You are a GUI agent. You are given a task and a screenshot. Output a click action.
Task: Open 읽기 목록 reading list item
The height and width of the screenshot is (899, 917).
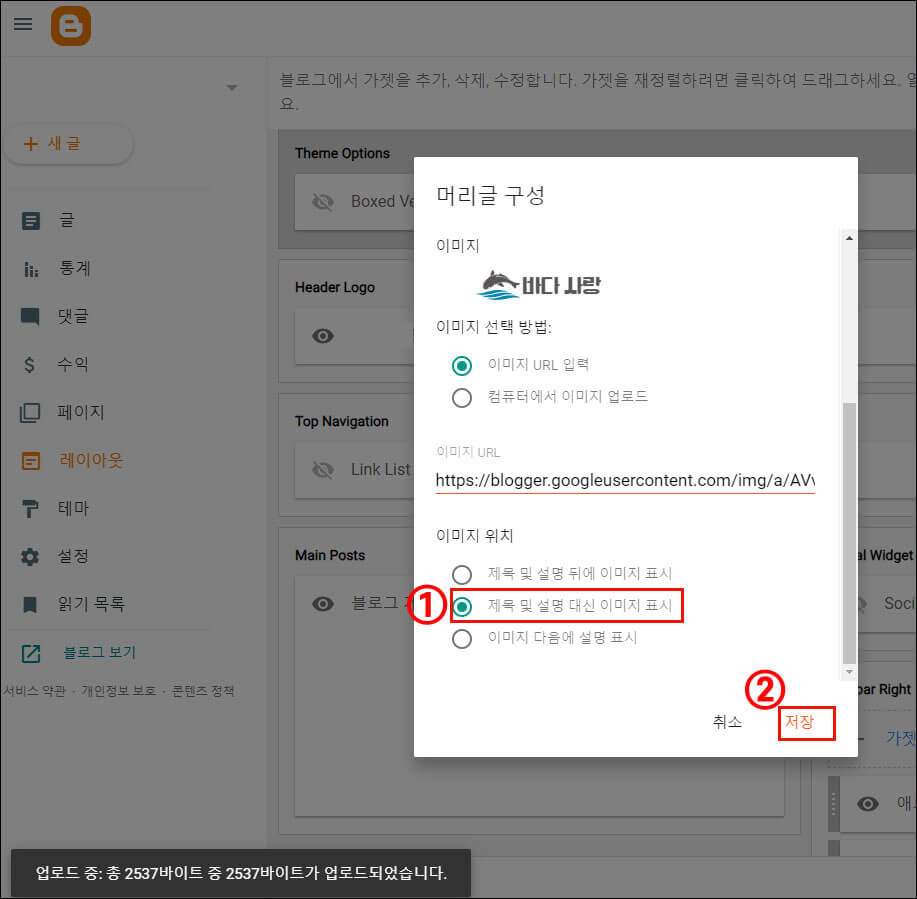coord(91,604)
